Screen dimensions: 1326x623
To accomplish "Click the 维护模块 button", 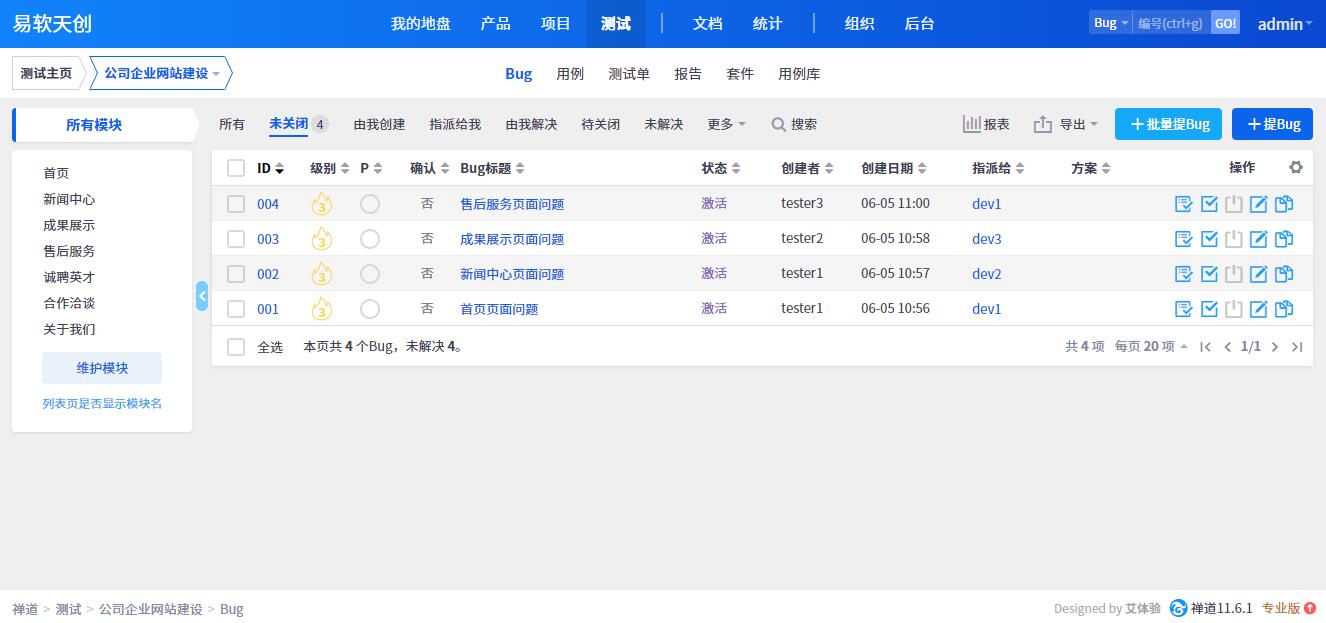I will coord(102,368).
